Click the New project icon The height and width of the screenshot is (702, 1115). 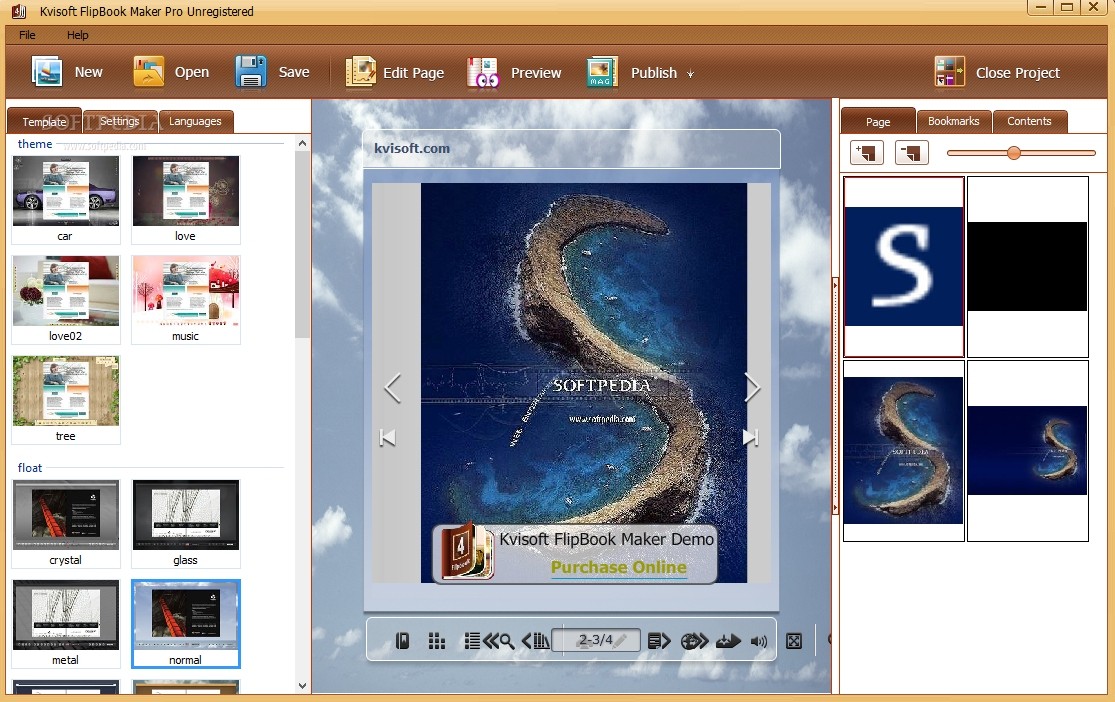coord(47,72)
